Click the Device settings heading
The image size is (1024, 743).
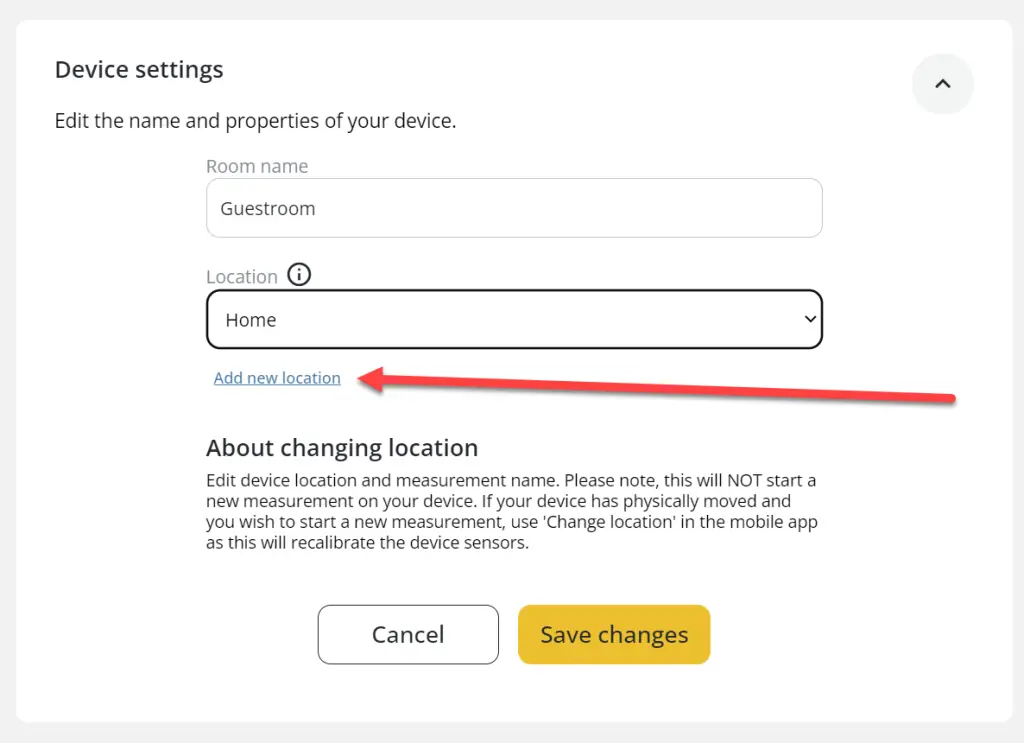pyautogui.click(x=139, y=70)
